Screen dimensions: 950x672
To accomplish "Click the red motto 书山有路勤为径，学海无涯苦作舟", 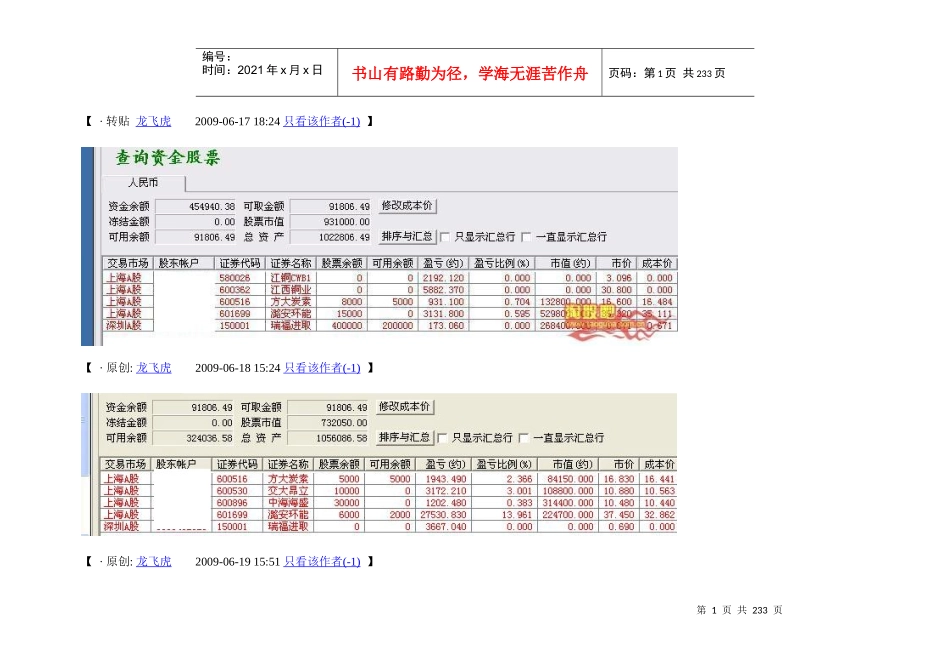I will [470, 73].
